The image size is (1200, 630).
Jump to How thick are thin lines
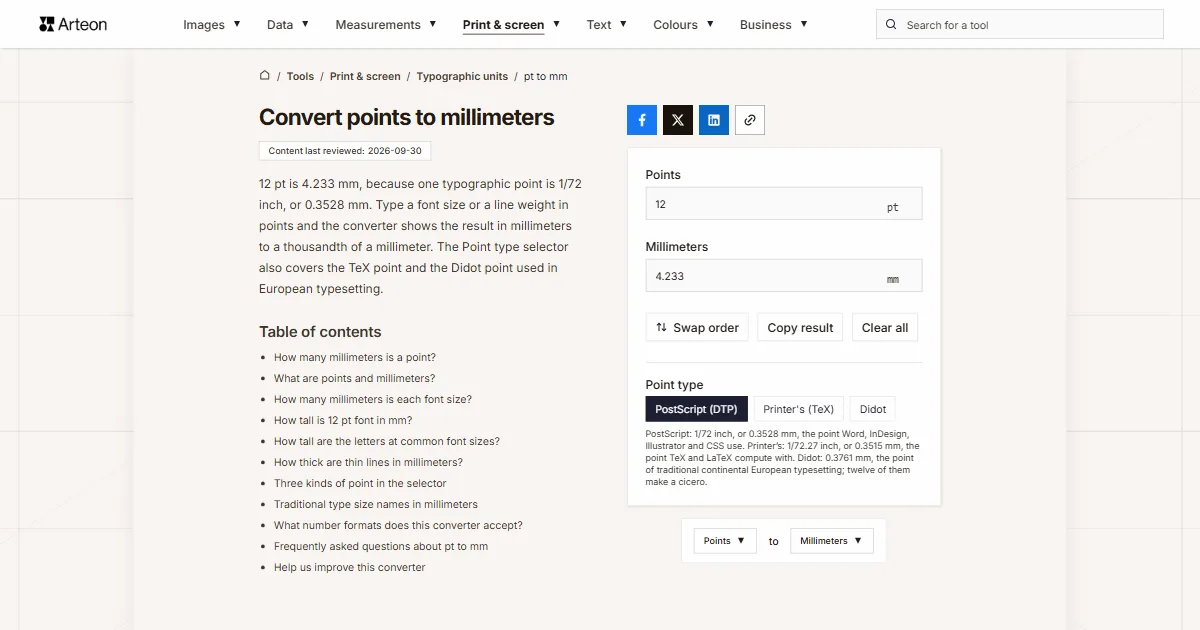(x=368, y=462)
